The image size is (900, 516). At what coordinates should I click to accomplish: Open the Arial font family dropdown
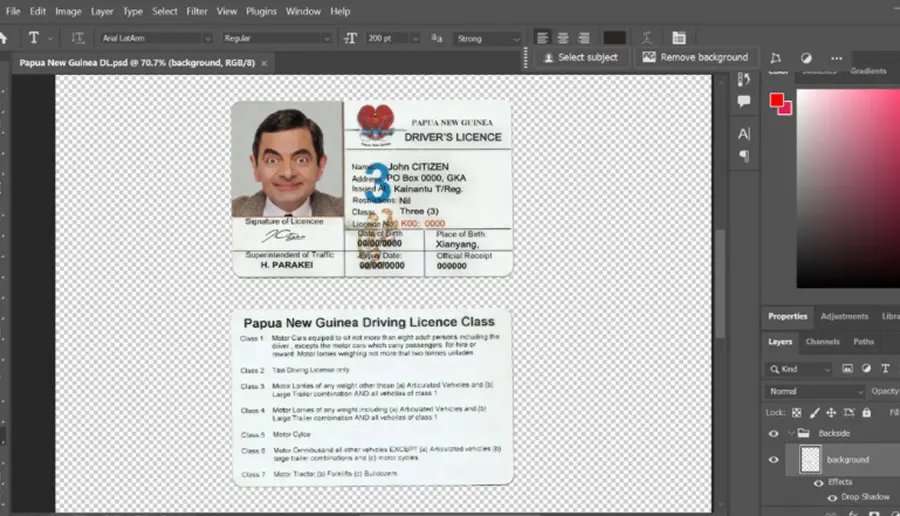click(x=156, y=38)
